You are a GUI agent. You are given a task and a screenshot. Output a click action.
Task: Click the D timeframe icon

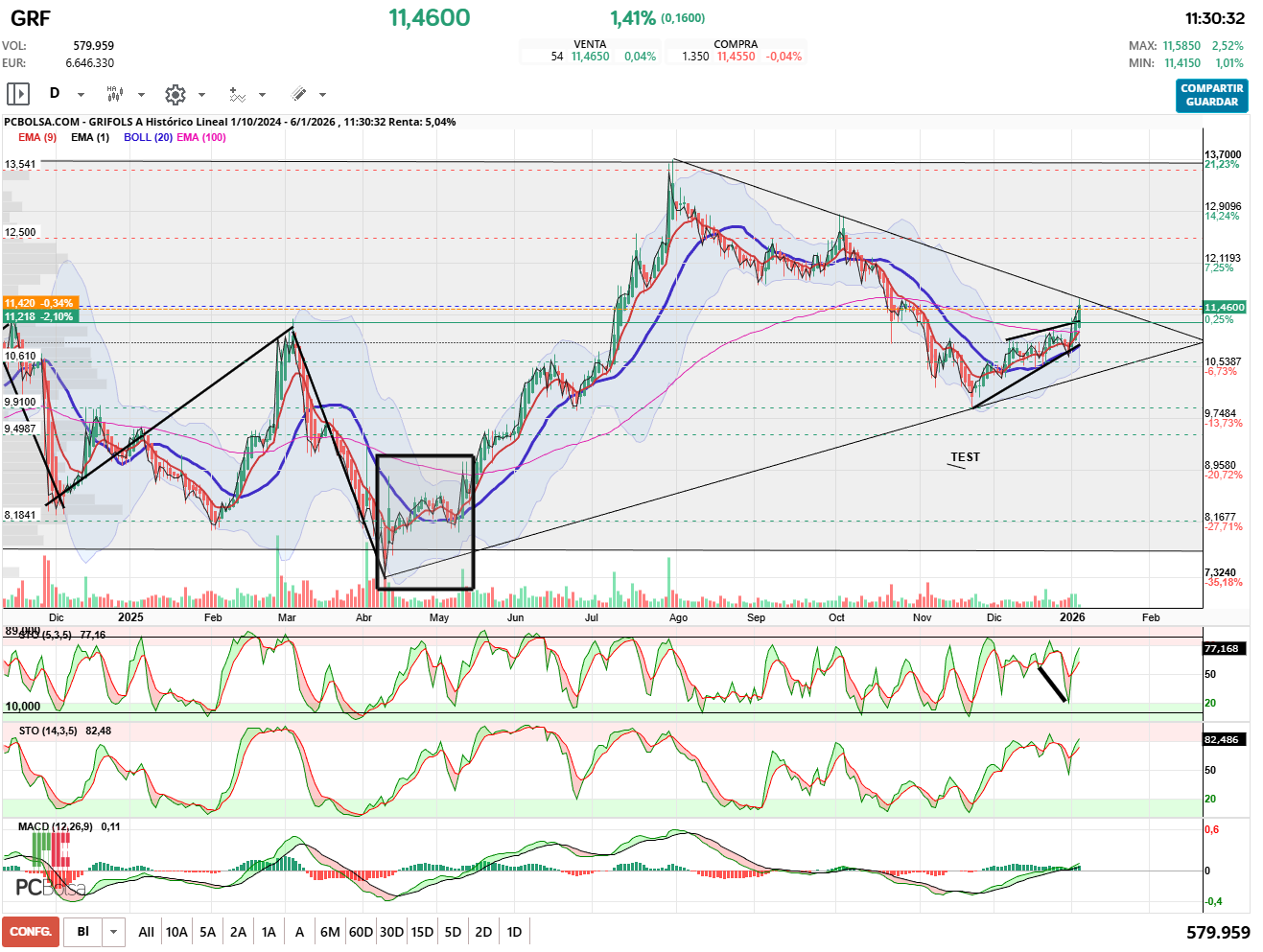[55, 94]
